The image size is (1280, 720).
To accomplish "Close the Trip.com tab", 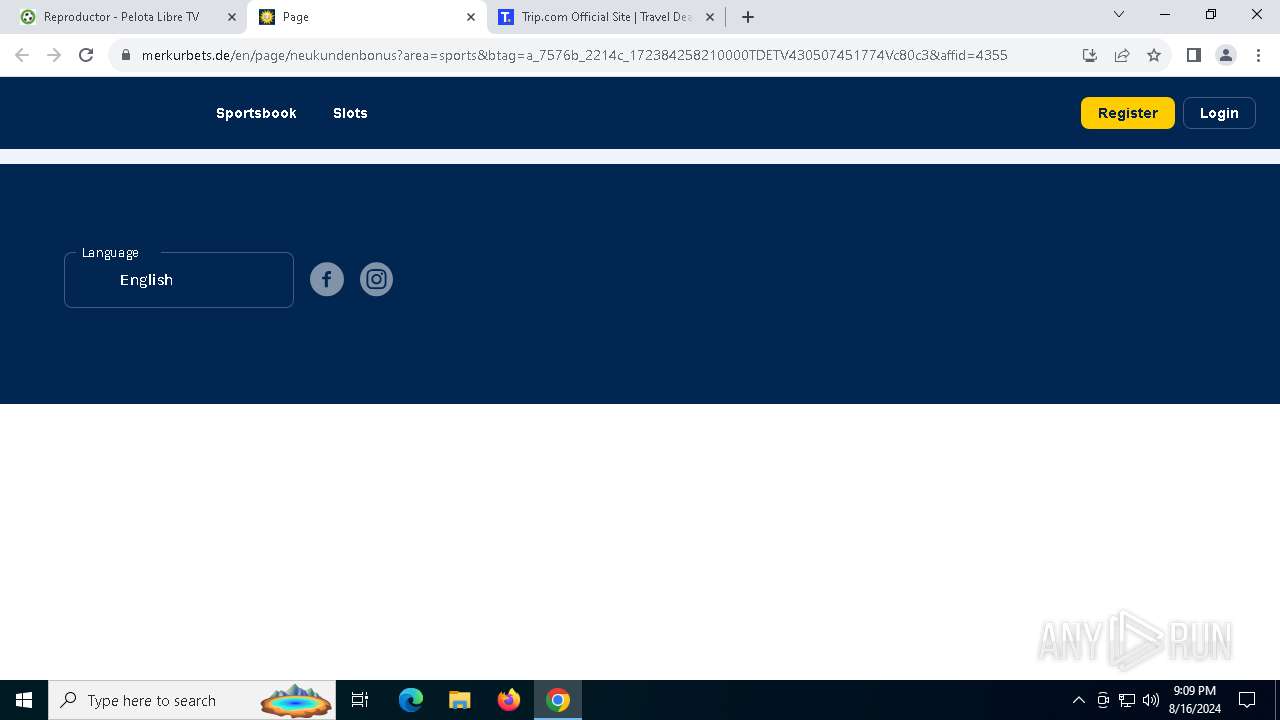I will tap(710, 17).
